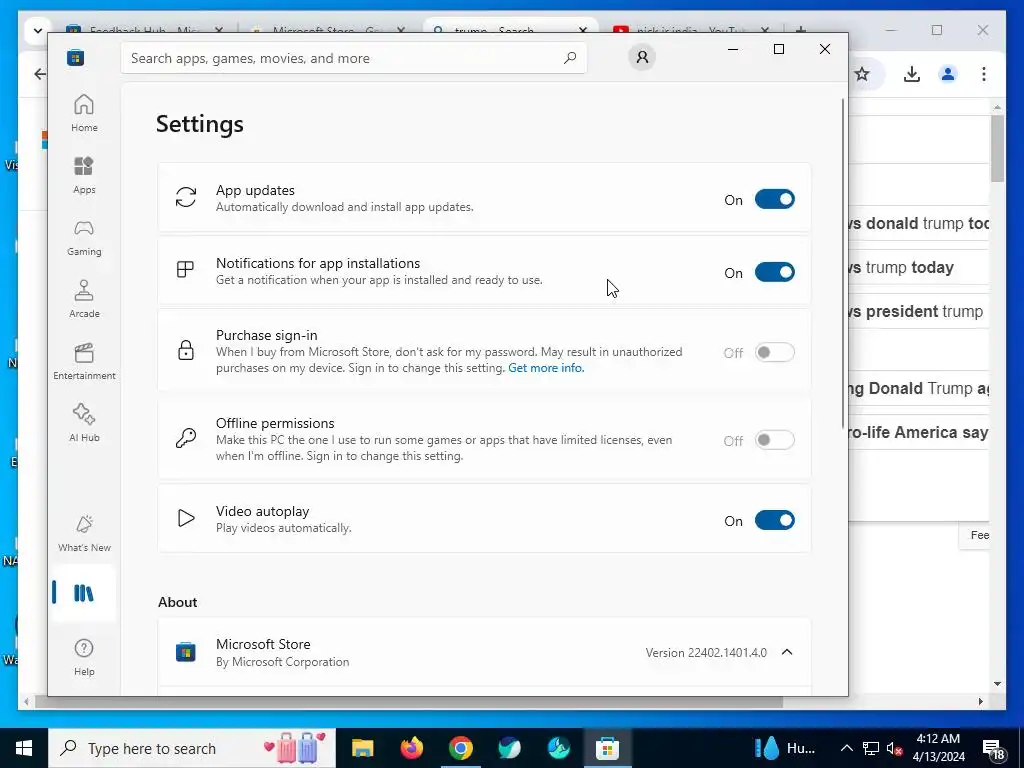Open the Entertainment section
The width and height of the screenshot is (1024, 768).
pyautogui.click(x=84, y=361)
